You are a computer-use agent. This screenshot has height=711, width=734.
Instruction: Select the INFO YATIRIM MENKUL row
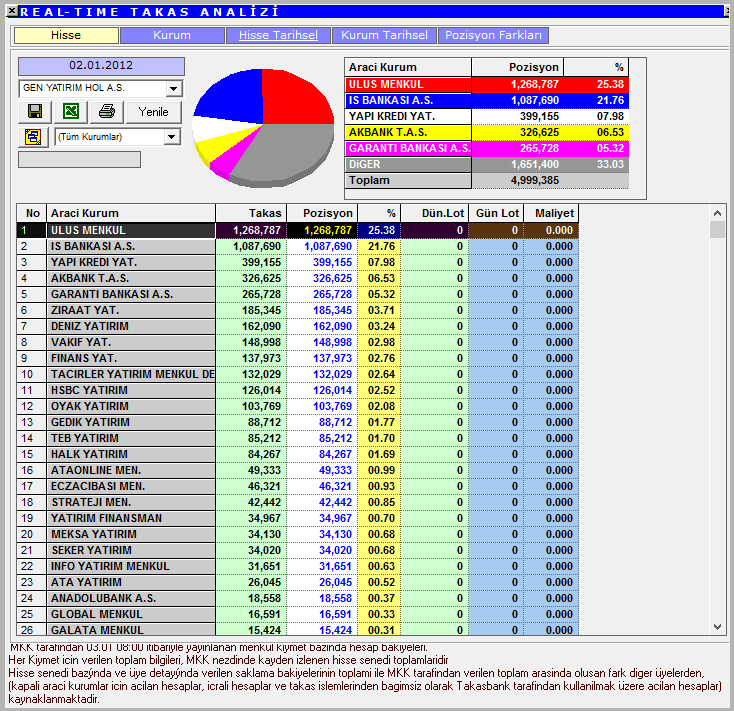(298, 566)
